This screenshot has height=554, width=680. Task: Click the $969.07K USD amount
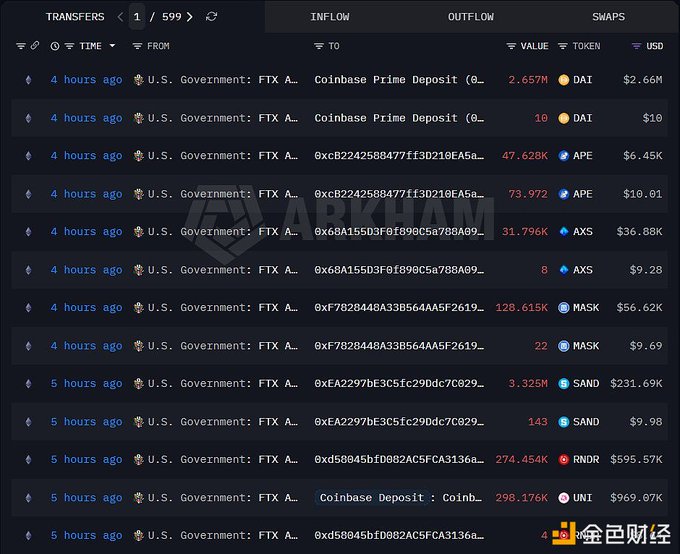pyautogui.click(x=636, y=498)
